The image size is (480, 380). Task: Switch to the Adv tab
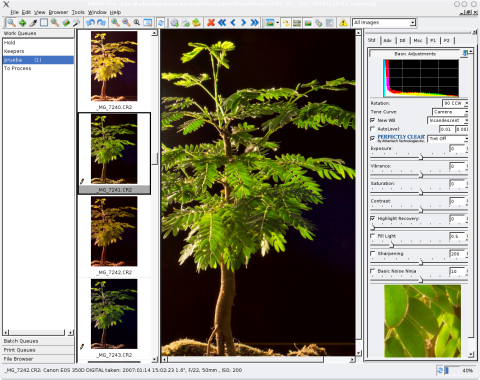pyautogui.click(x=387, y=40)
